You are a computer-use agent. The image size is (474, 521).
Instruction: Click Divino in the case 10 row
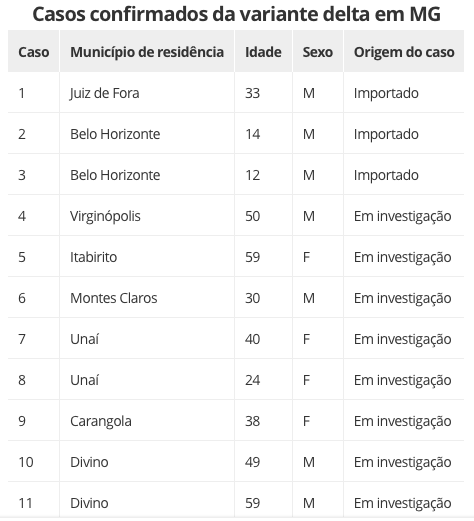tap(89, 462)
